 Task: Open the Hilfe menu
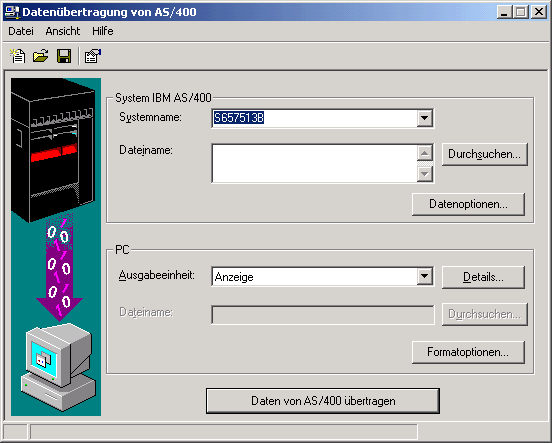point(103,31)
